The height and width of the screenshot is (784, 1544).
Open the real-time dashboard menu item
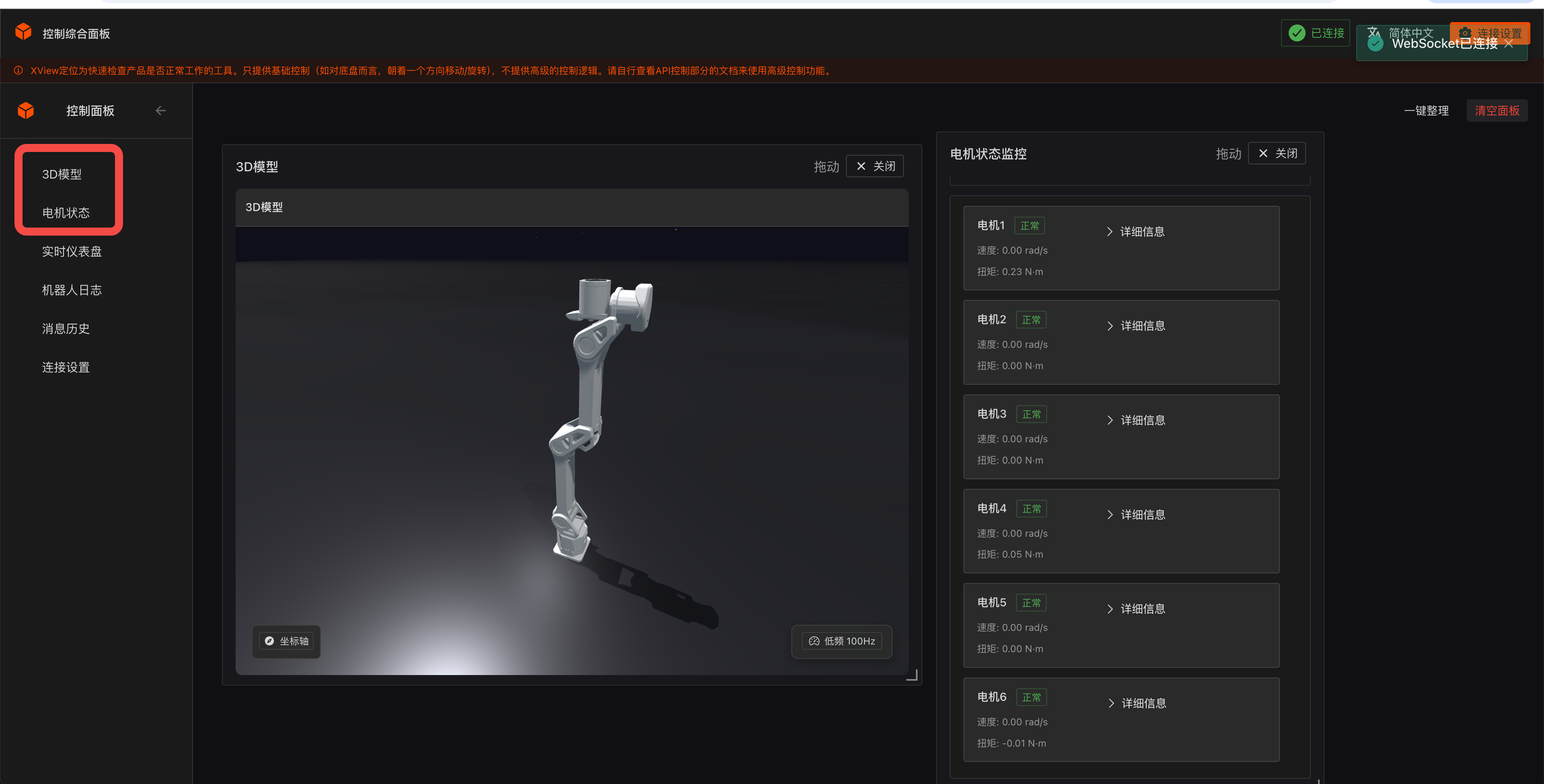pyautogui.click(x=72, y=252)
